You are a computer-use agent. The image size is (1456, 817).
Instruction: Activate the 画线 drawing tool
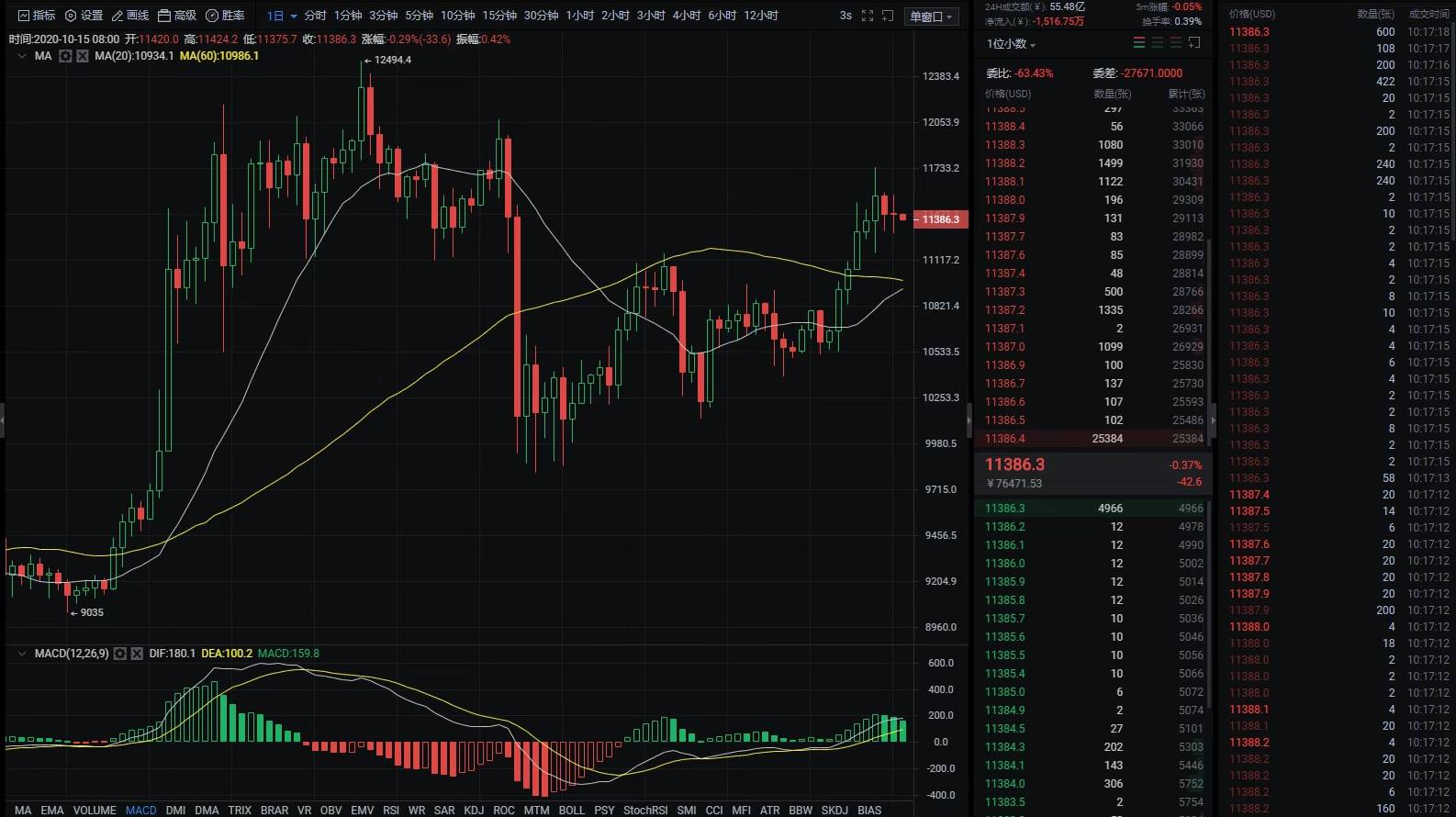(129, 16)
